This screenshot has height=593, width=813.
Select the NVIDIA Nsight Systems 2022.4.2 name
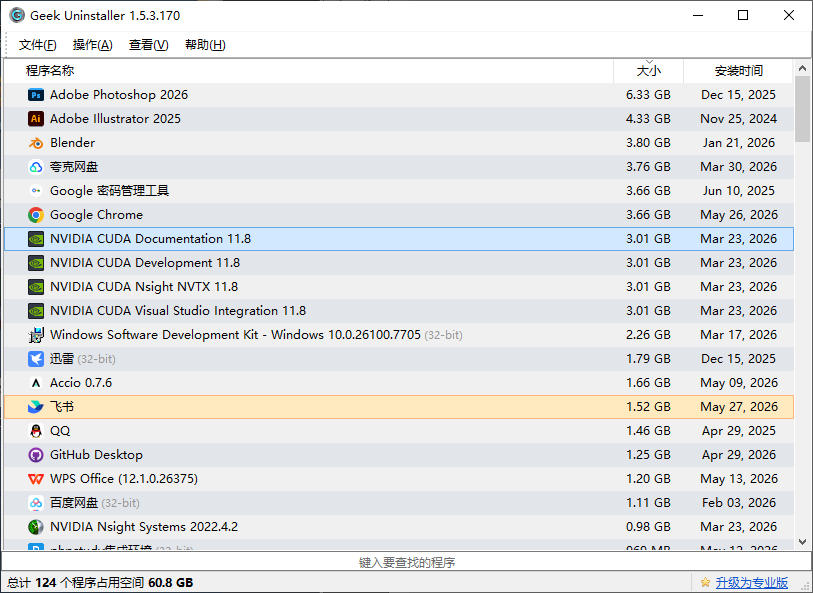pos(144,527)
